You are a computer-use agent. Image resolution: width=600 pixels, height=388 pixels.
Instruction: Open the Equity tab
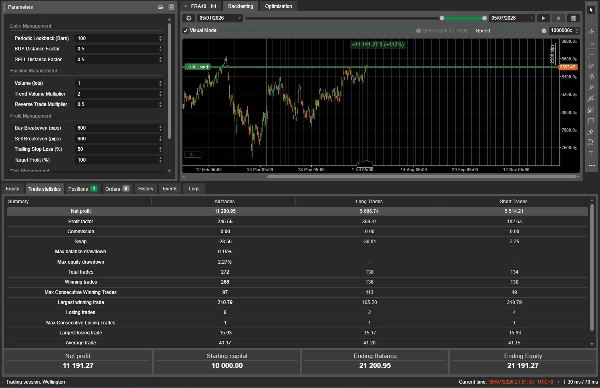coord(12,189)
